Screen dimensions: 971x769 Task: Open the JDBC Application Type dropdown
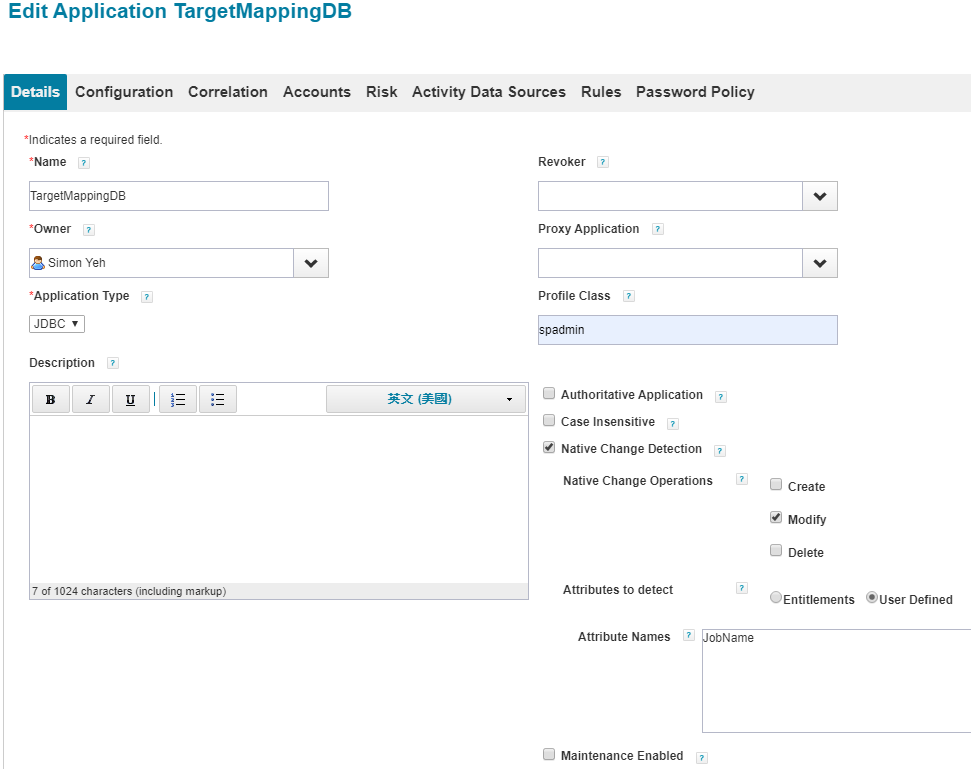(x=57, y=324)
